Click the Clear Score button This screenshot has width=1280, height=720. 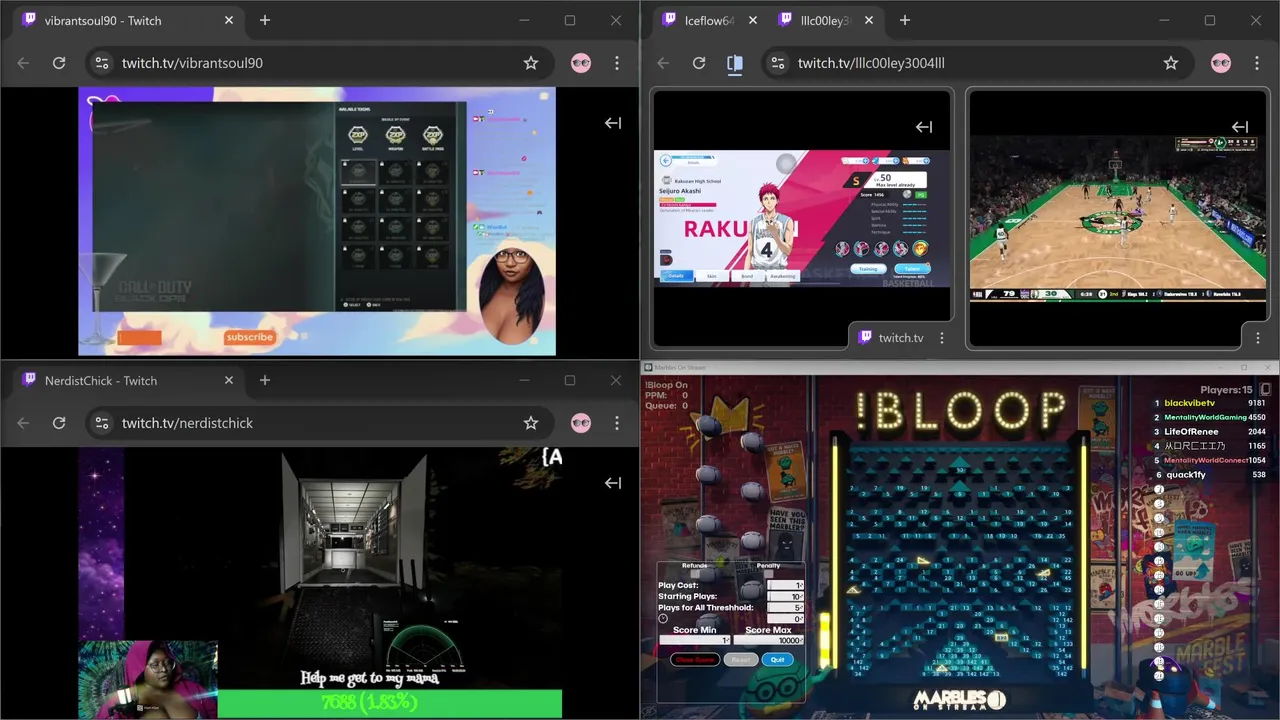pyautogui.click(x=695, y=660)
